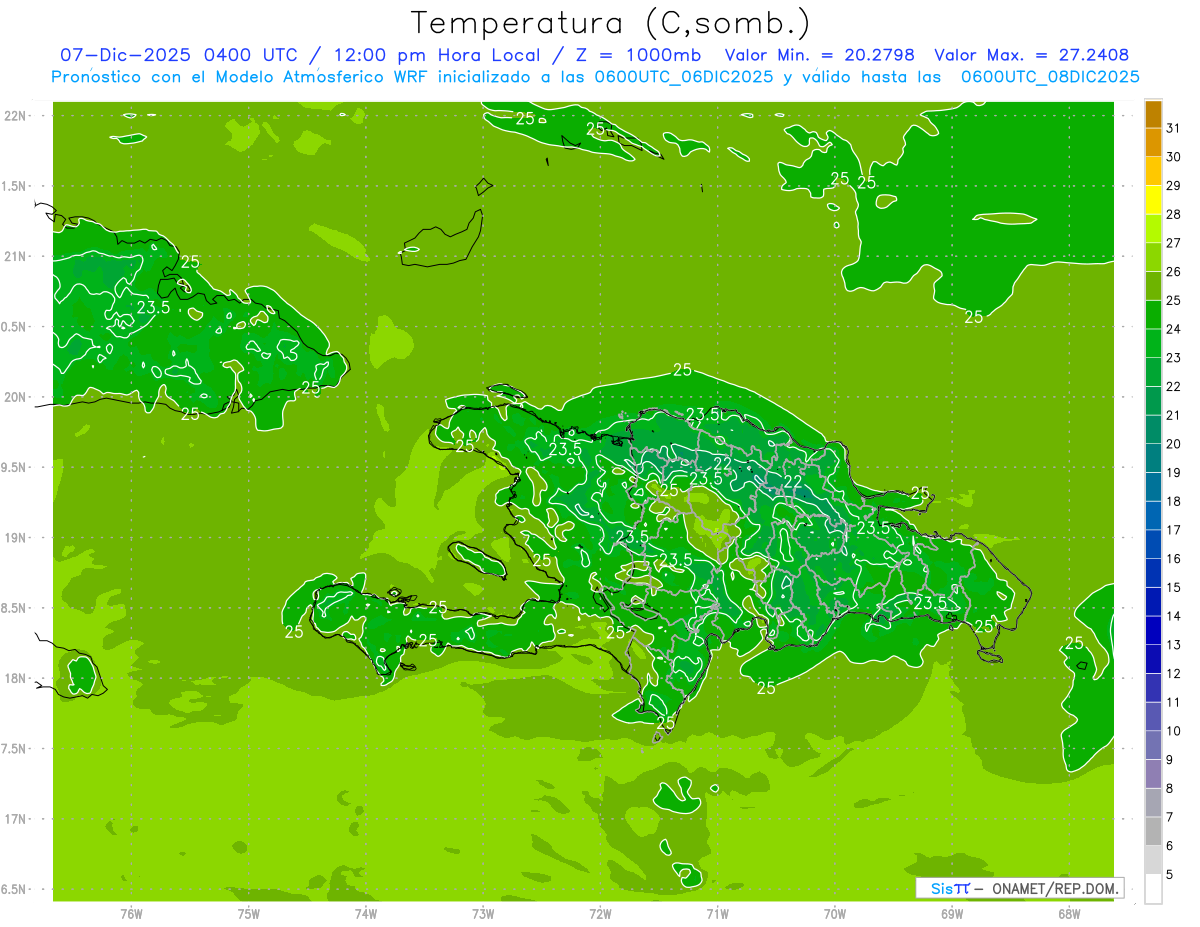The width and height of the screenshot is (1200, 927).
Task: Click the "68W" longitude axis label
Action: point(1068,914)
